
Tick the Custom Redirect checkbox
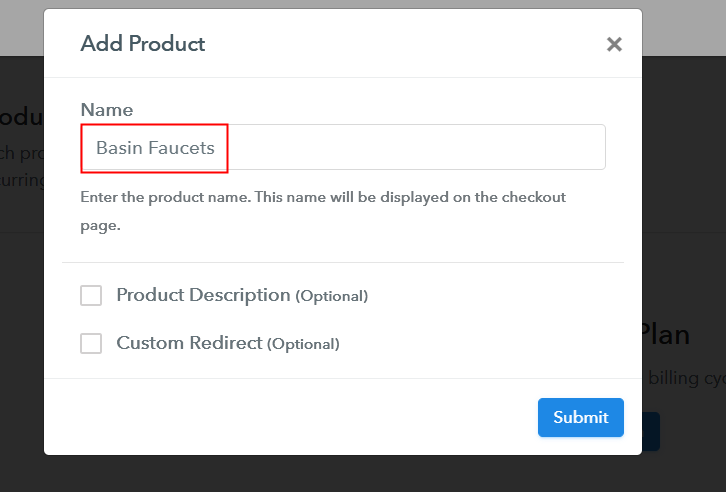(91, 343)
